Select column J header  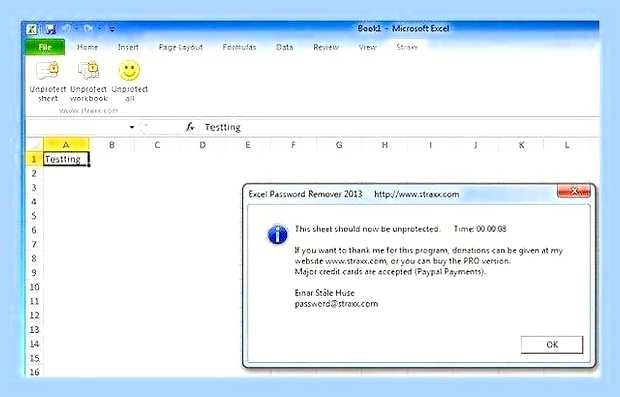pyautogui.click(x=476, y=145)
